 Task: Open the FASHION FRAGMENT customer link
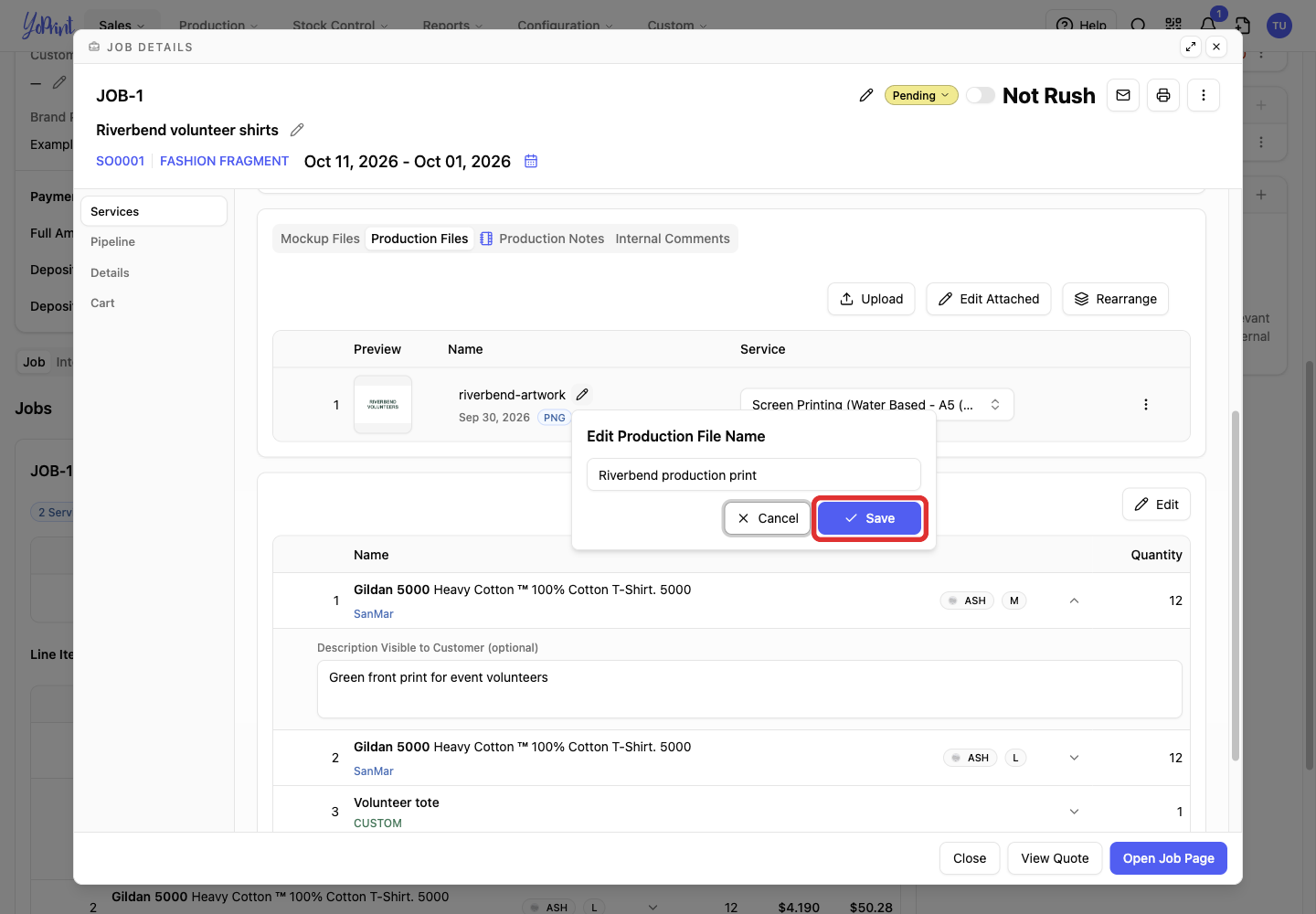[224, 161]
